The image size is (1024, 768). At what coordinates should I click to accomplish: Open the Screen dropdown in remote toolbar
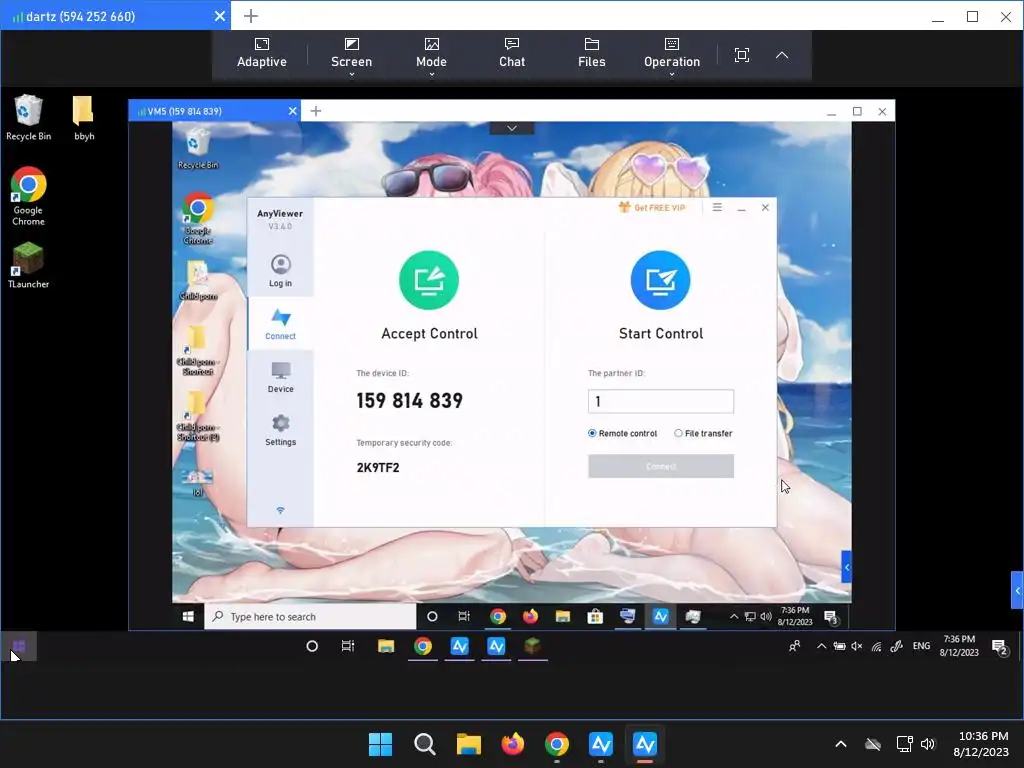tap(351, 56)
